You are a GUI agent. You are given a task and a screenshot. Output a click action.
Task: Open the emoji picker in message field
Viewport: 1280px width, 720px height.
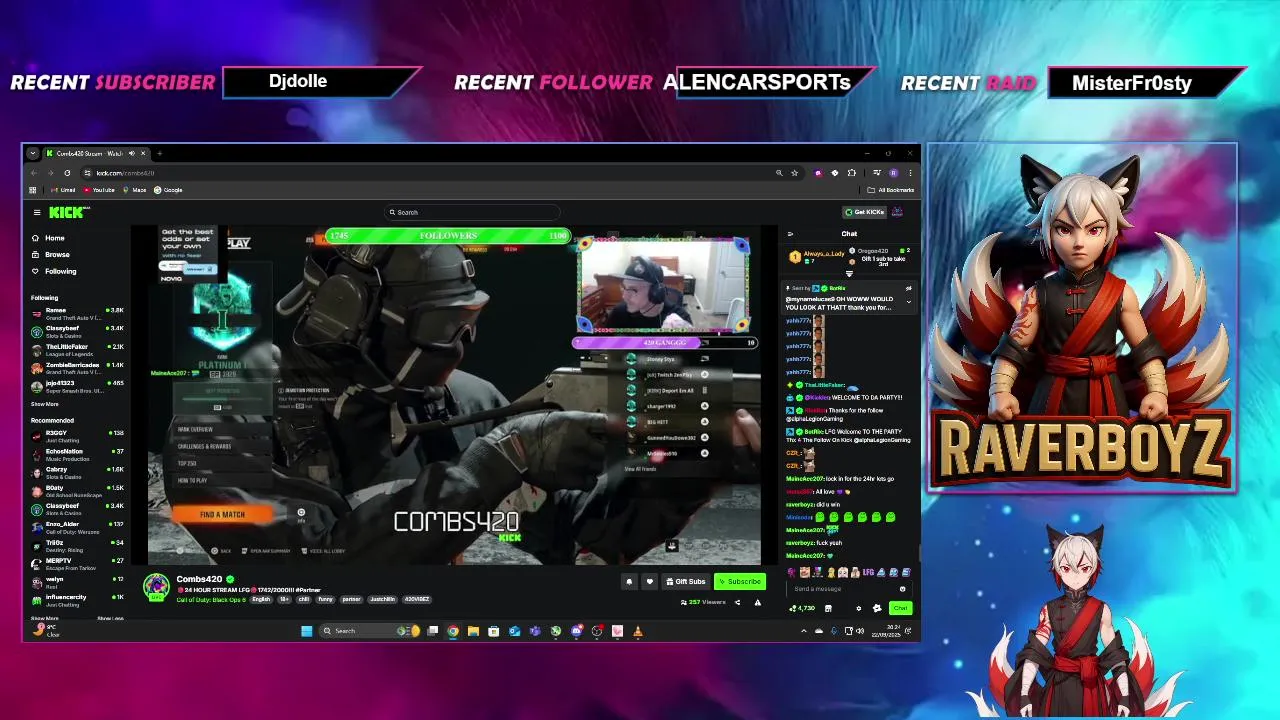coord(902,589)
